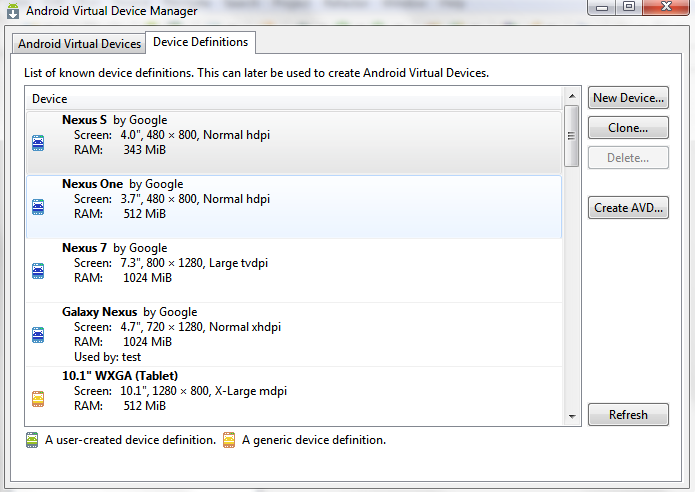Select 10.1" WXGA (Tablet) entry
Image resolution: width=695 pixels, height=492 pixels.
294,395
